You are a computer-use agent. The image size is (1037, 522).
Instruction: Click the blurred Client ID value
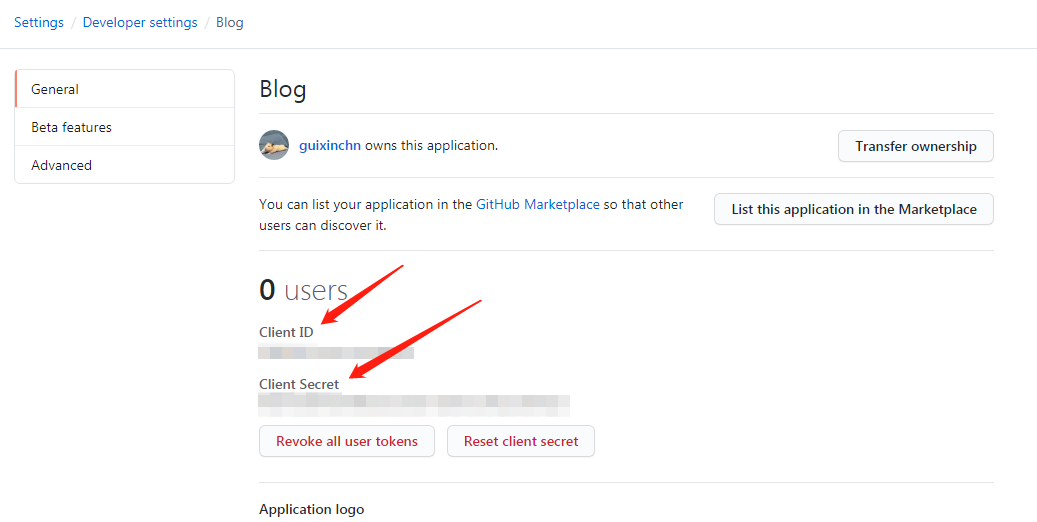pos(336,352)
